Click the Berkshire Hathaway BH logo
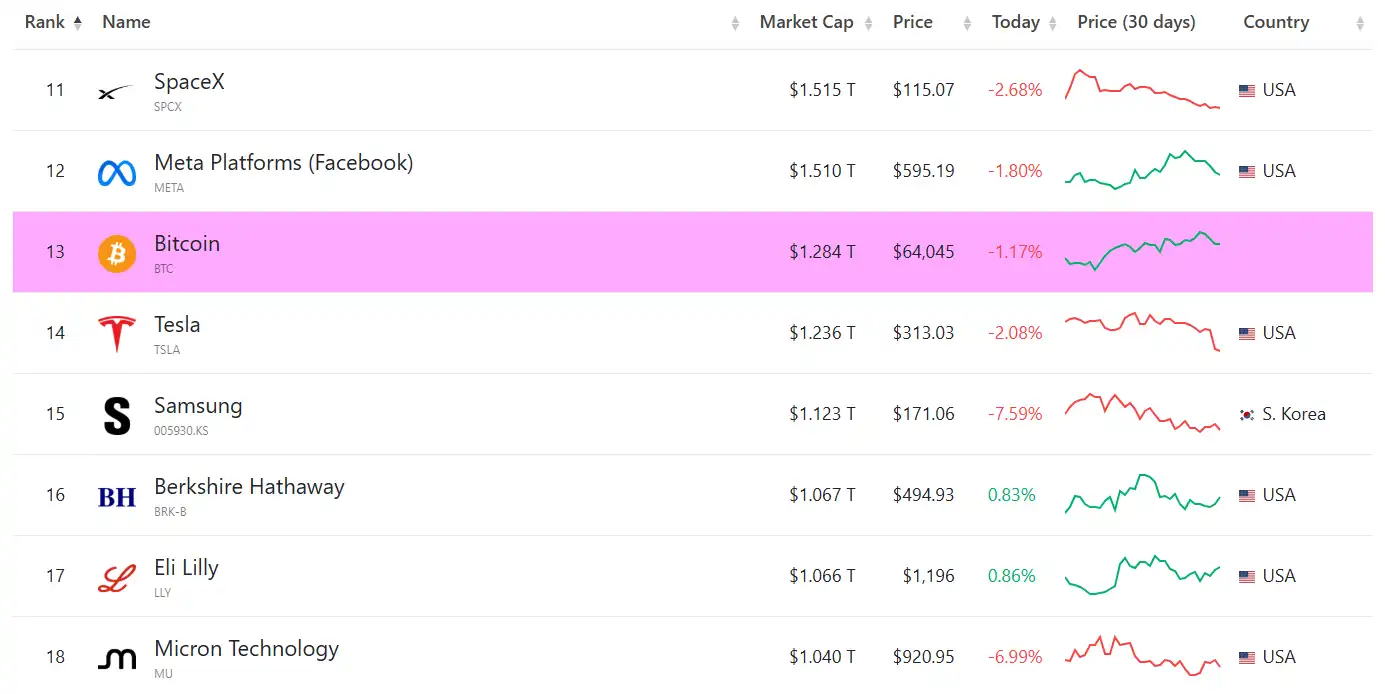Screen dimensions: 1385x694 (x=117, y=497)
